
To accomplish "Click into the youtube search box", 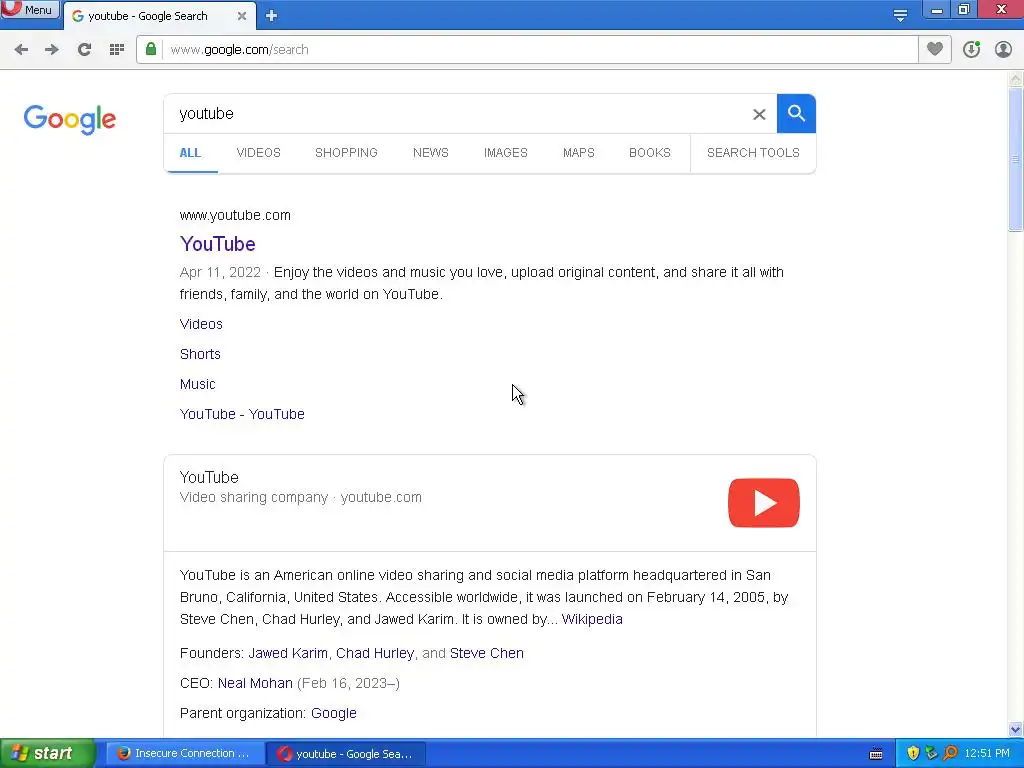I will [457, 114].
